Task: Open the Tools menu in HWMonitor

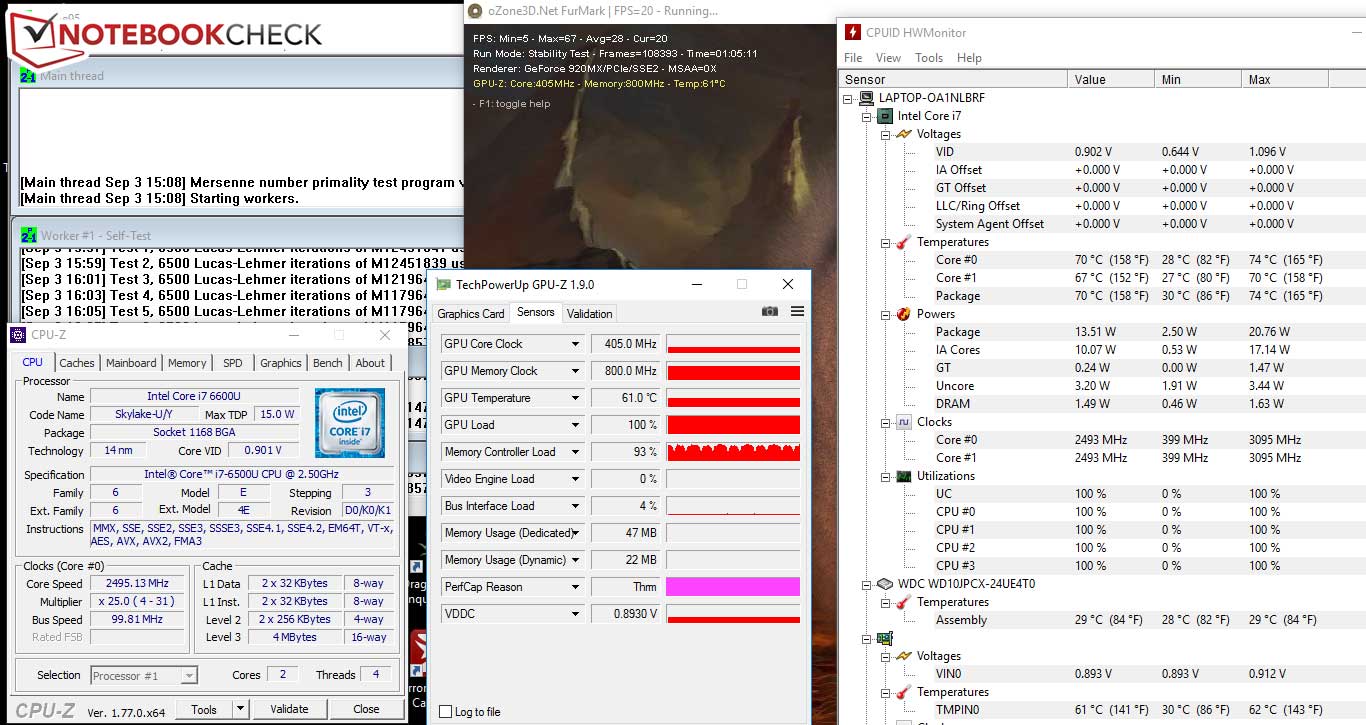Action: tap(928, 58)
